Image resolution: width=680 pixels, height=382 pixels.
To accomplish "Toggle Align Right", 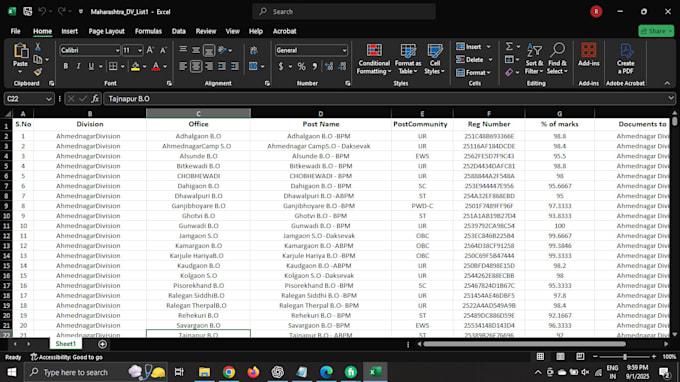I will pos(209,66).
